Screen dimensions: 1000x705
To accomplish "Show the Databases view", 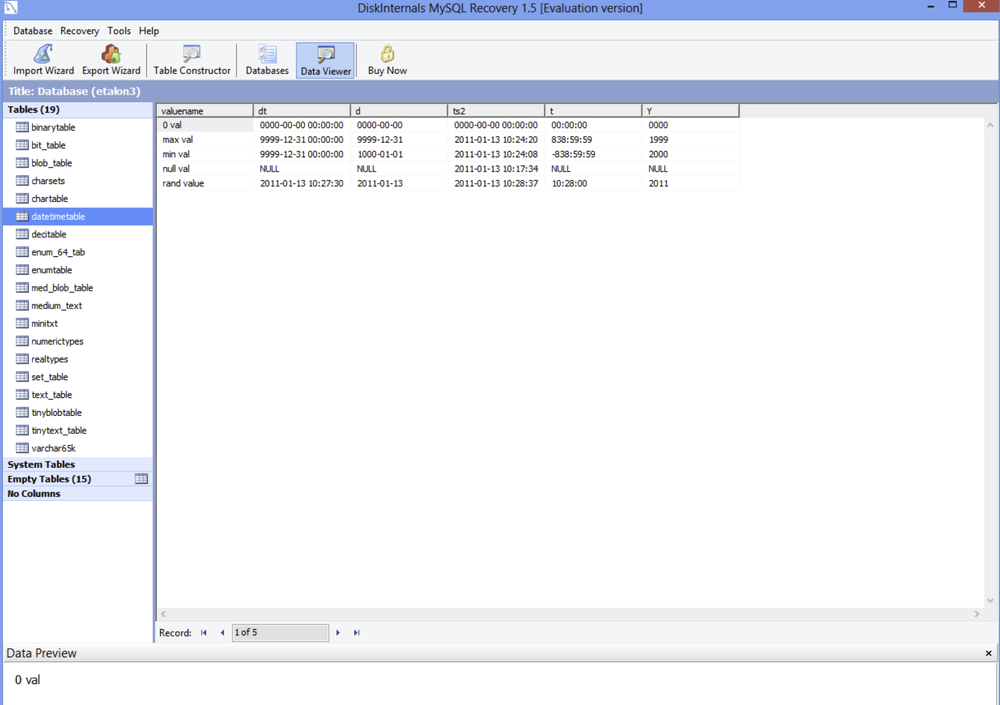I will (x=267, y=60).
